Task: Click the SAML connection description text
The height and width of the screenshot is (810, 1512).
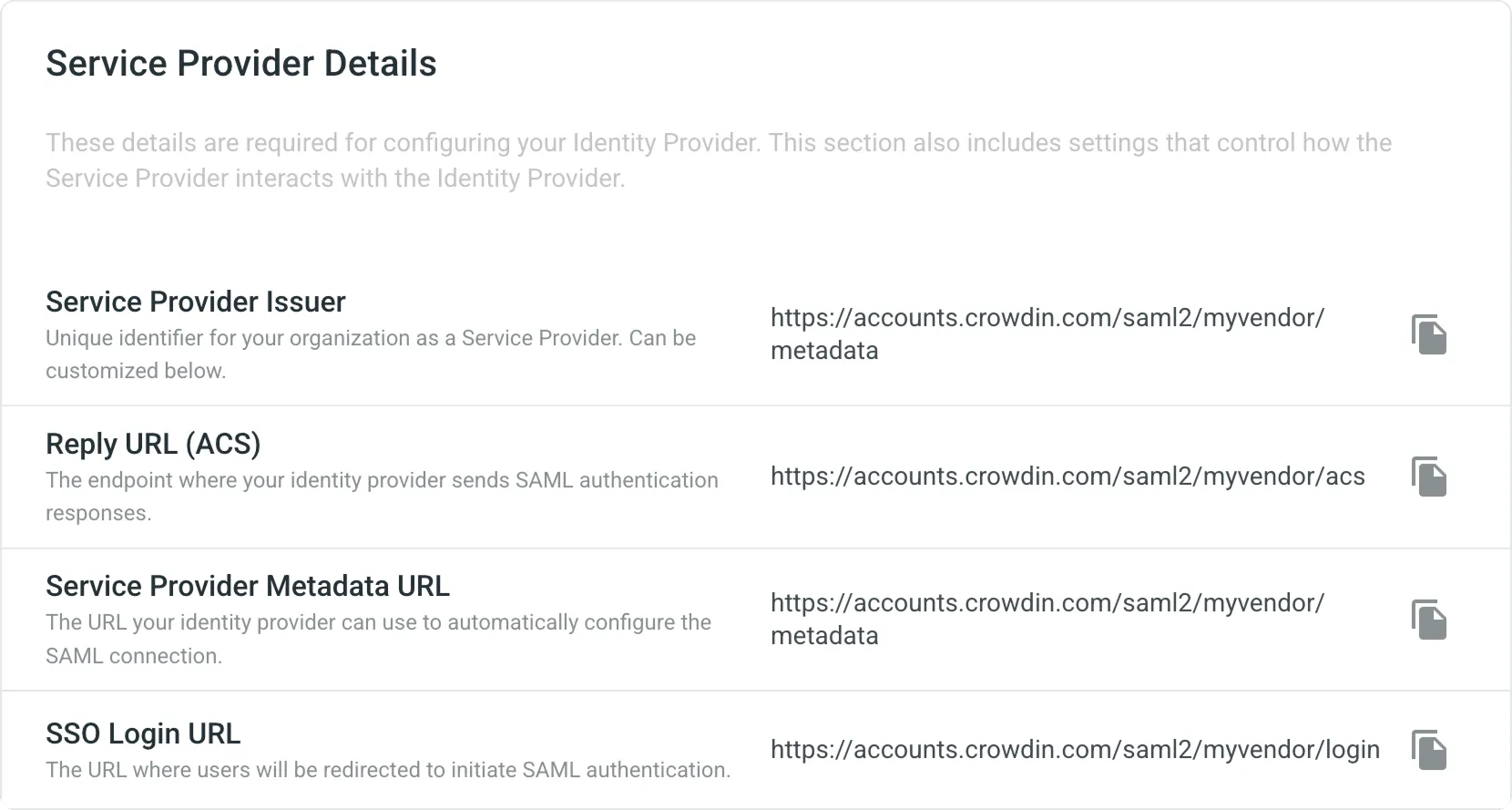Action: [x=378, y=638]
